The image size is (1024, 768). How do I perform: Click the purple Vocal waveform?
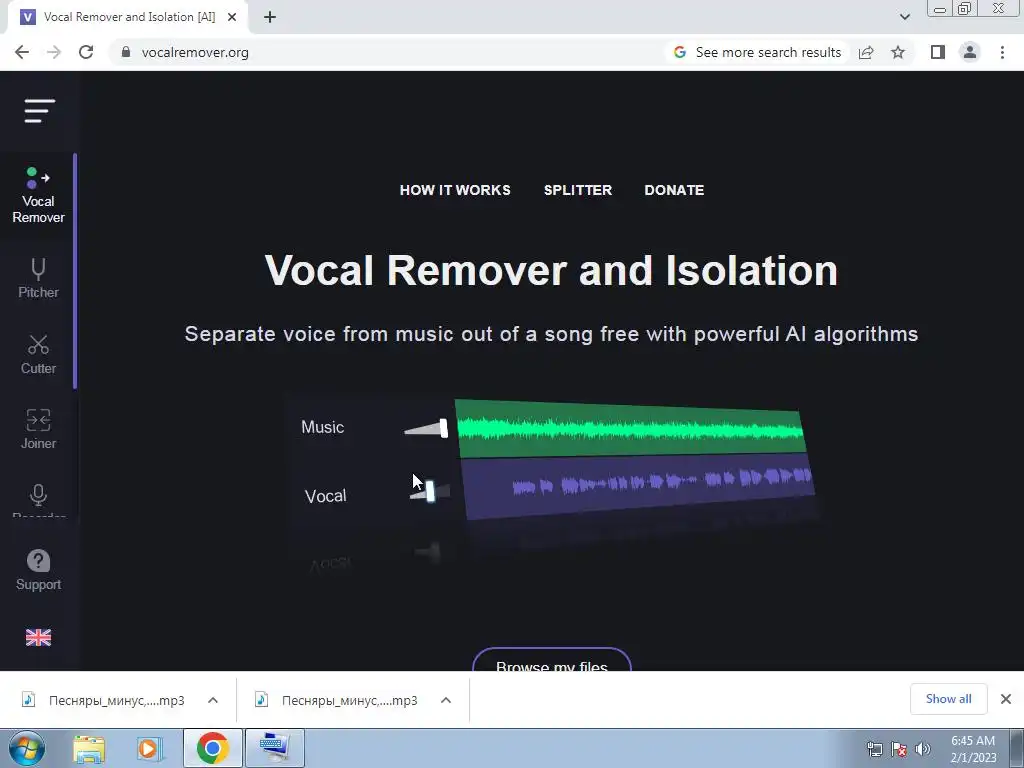(639, 486)
